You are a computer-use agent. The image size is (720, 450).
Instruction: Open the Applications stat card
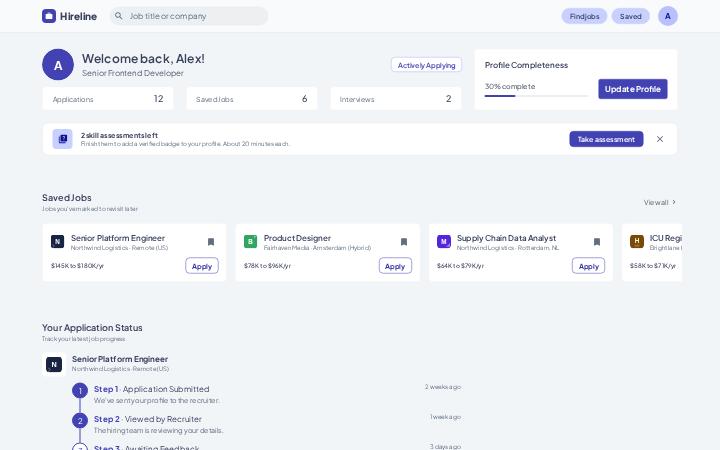[108, 98]
